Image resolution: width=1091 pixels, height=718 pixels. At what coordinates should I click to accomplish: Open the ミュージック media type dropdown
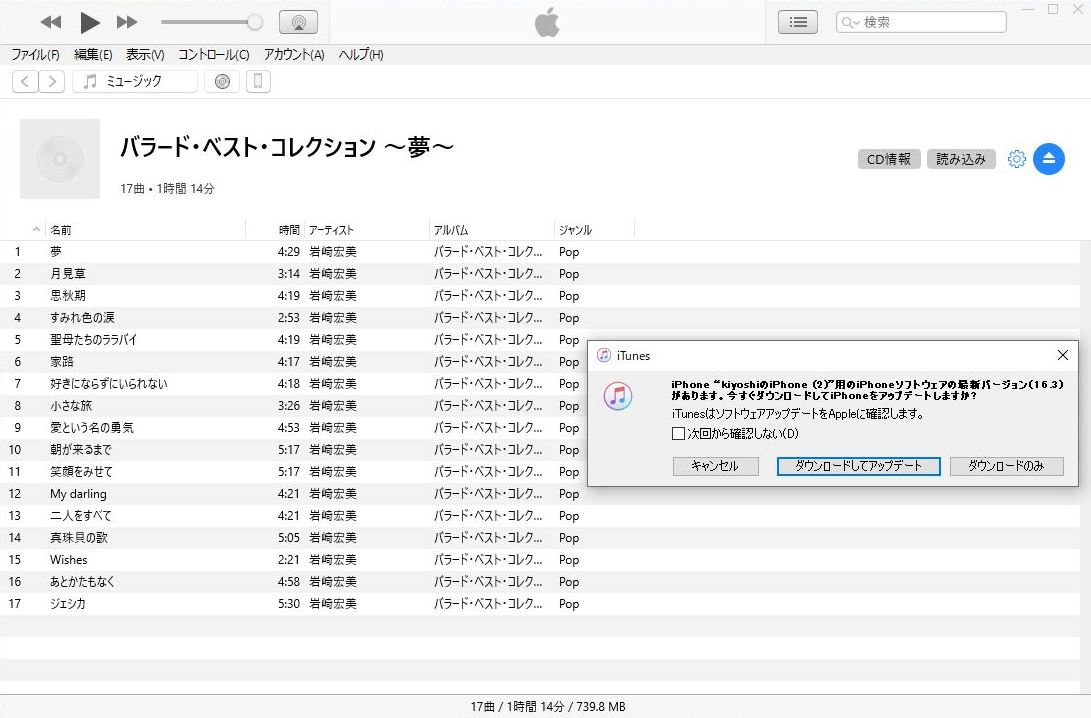pyautogui.click(x=135, y=81)
